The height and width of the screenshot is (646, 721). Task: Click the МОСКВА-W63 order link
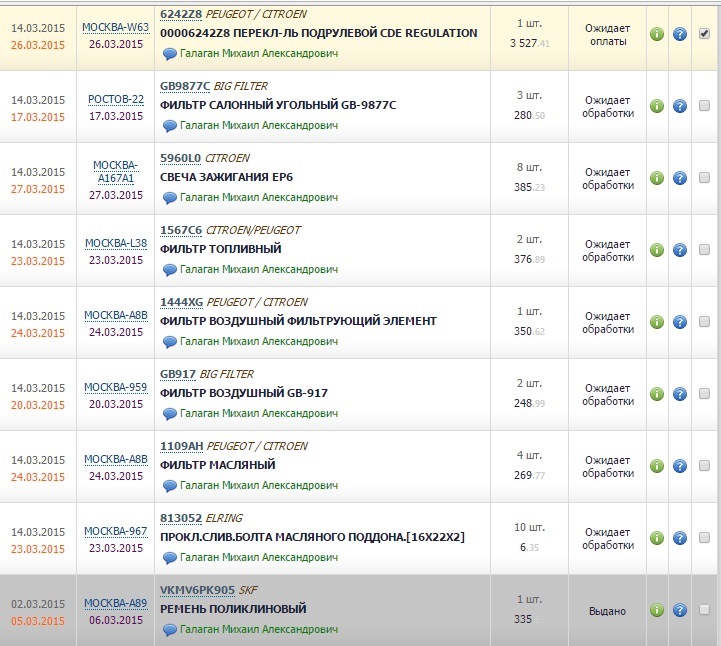[116, 27]
